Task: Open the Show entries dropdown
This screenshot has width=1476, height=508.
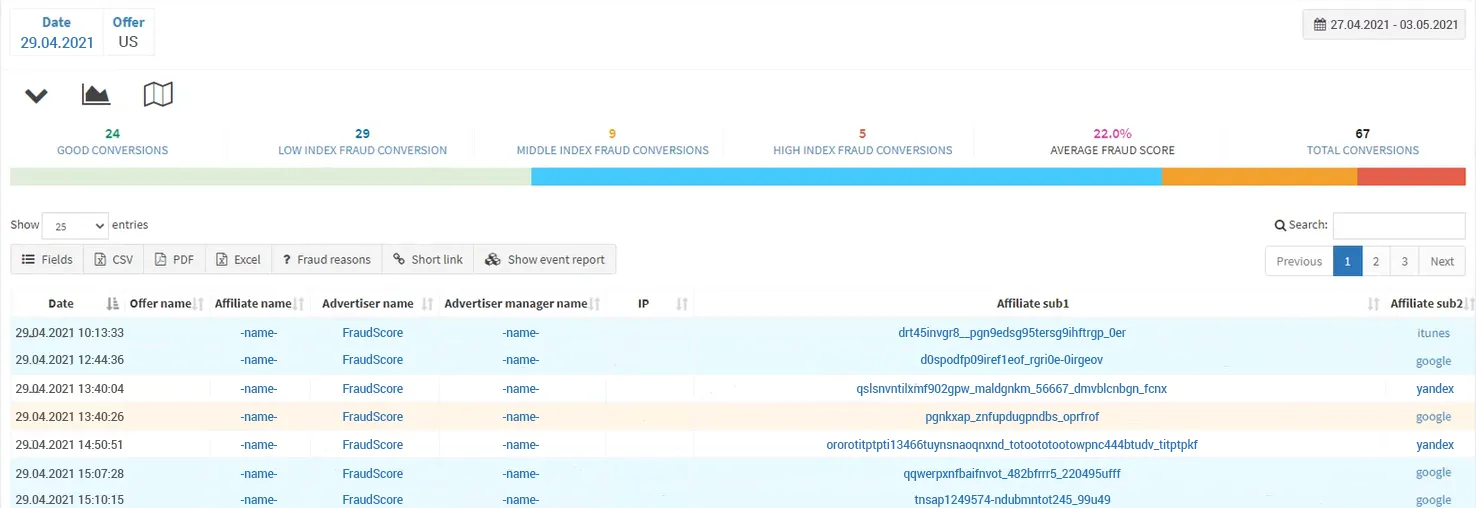Action: click(x=75, y=226)
